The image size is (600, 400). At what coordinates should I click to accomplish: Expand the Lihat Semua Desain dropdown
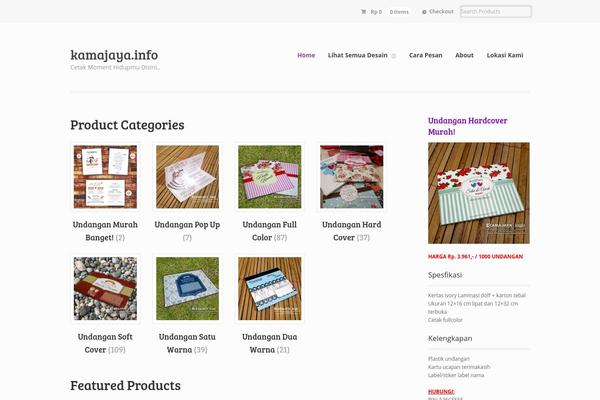click(394, 56)
